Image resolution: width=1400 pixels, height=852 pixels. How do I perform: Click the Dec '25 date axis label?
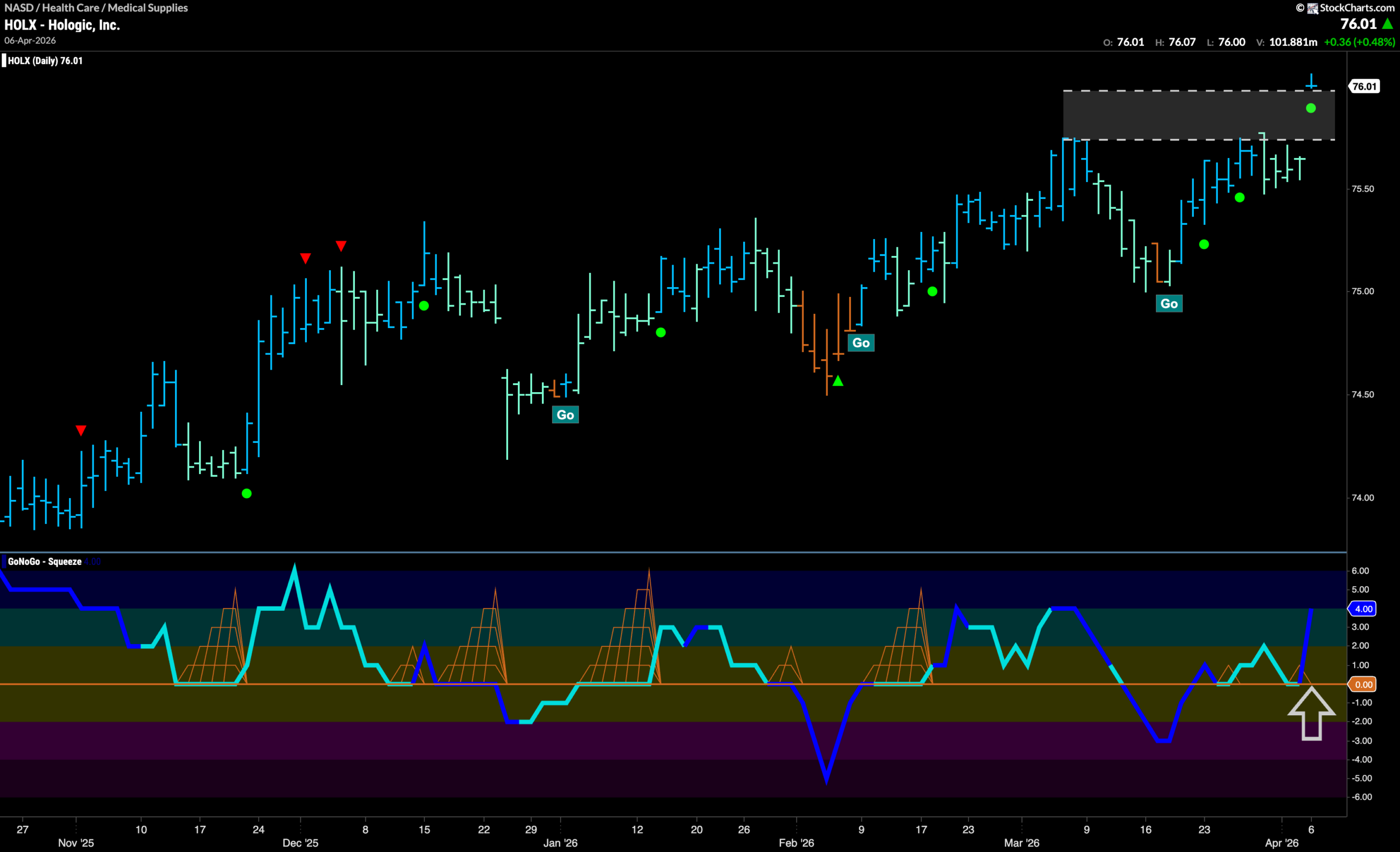coord(300,843)
